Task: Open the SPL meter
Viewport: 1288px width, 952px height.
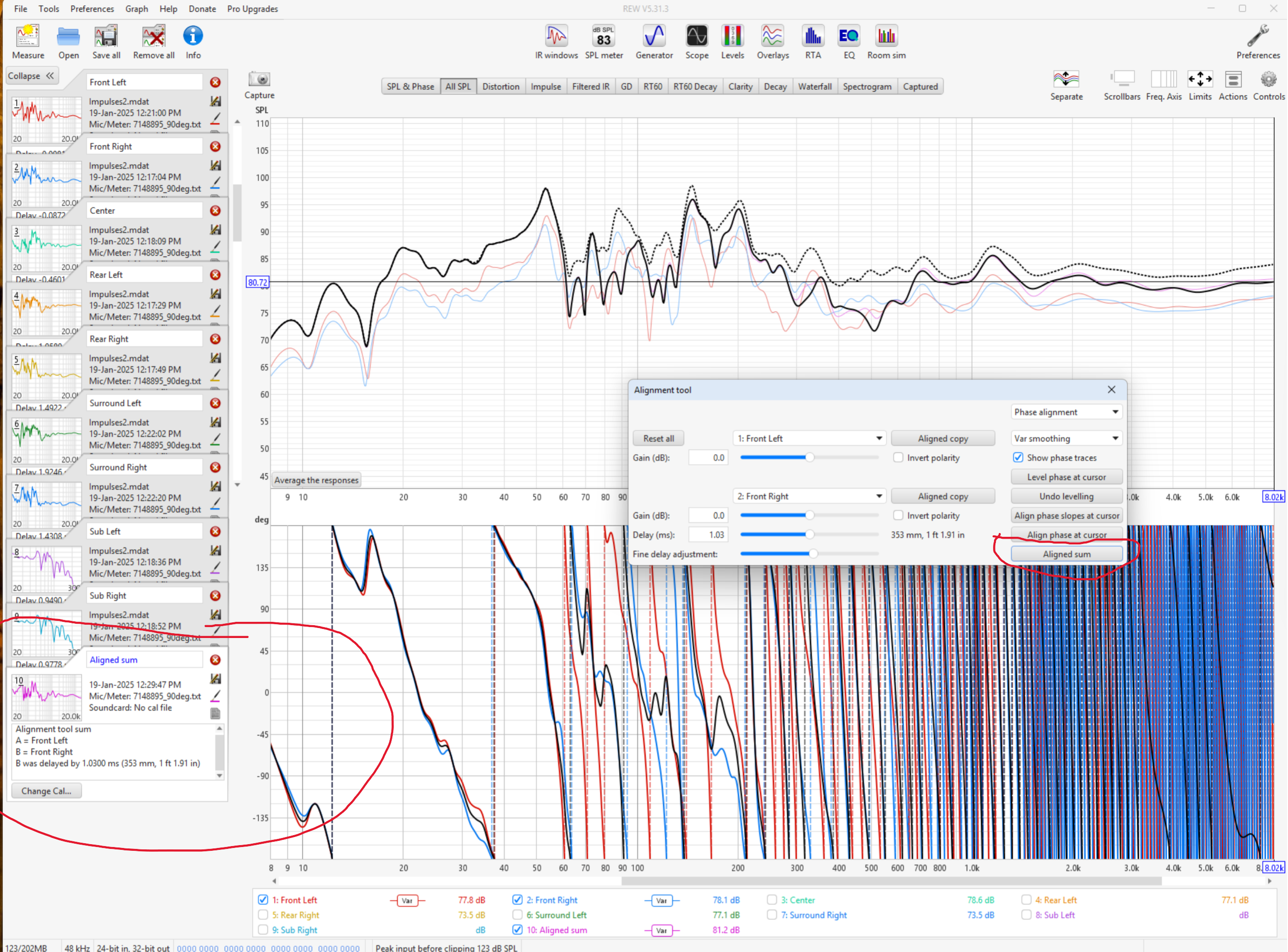Action: pyautogui.click(x=604, y=41)
